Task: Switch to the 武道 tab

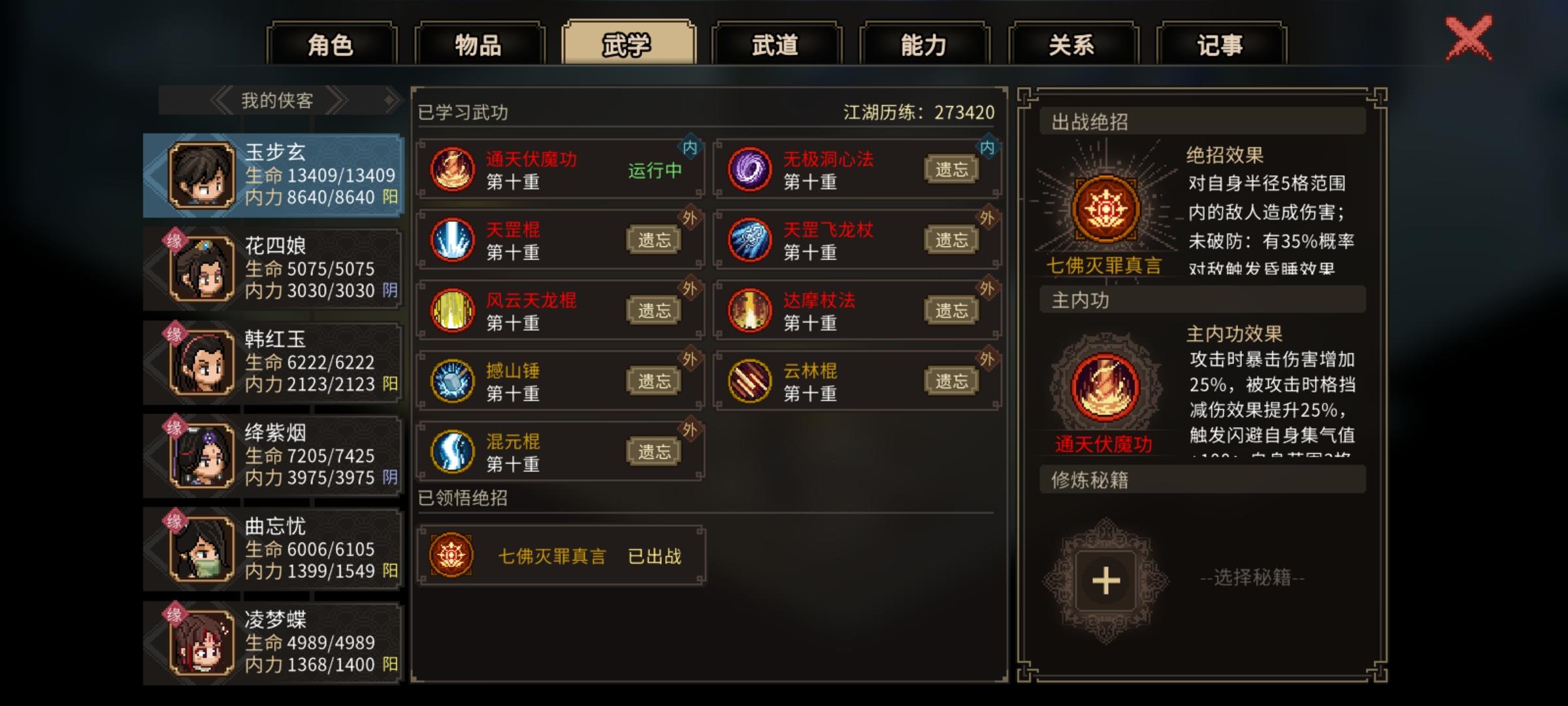Action: point(776,44)
